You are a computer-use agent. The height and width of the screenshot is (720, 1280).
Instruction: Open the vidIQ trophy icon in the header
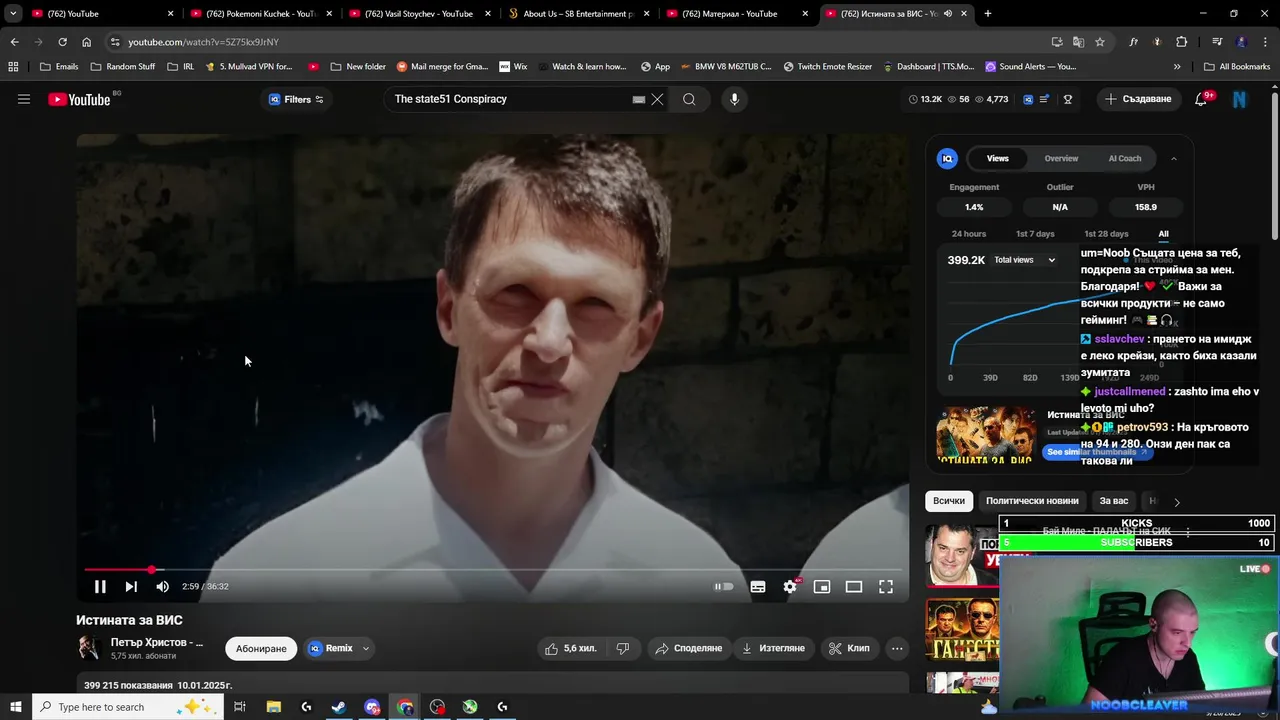1068,99
